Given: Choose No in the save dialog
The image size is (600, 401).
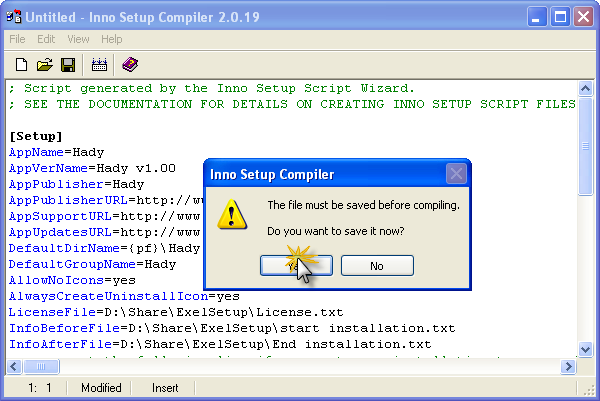Looking at the screenshot, I should (x=377, y=266).
